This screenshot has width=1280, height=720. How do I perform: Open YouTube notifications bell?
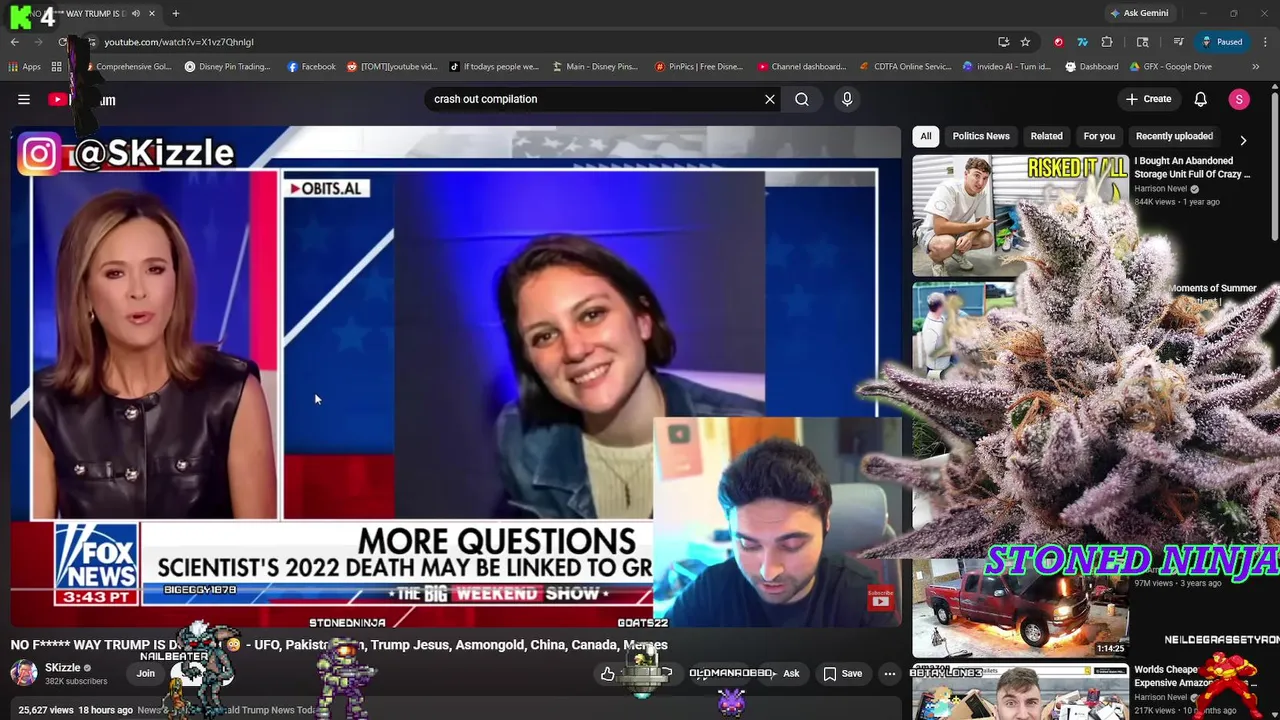(1200, 99)
